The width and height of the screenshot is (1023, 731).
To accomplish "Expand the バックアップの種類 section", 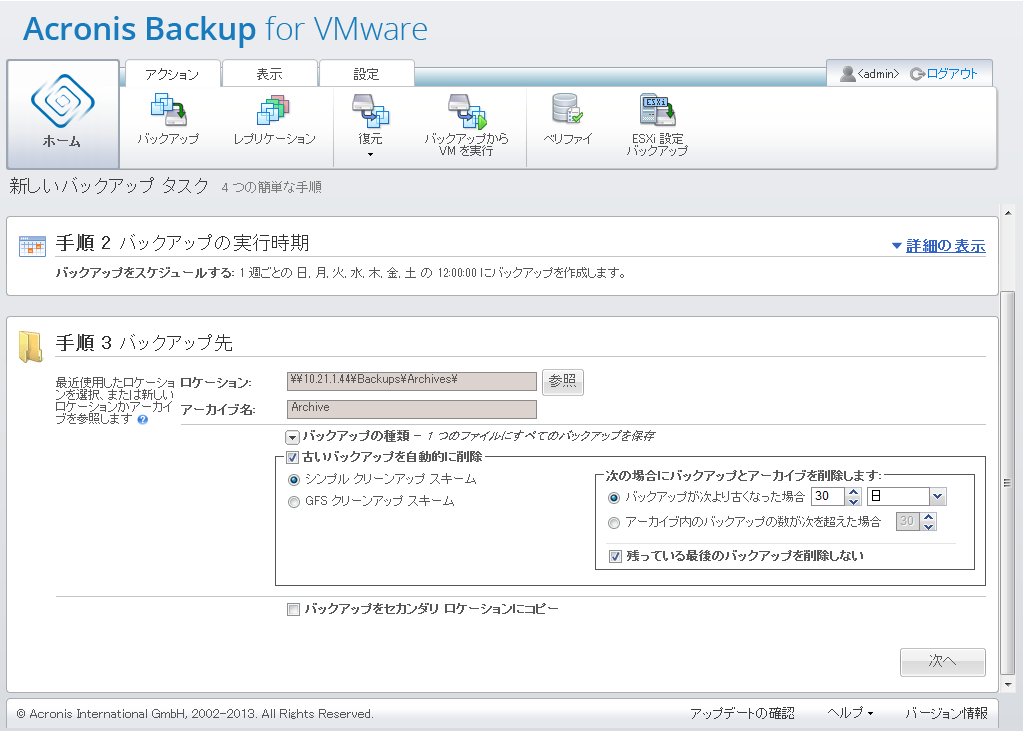I will coord(292,437).
